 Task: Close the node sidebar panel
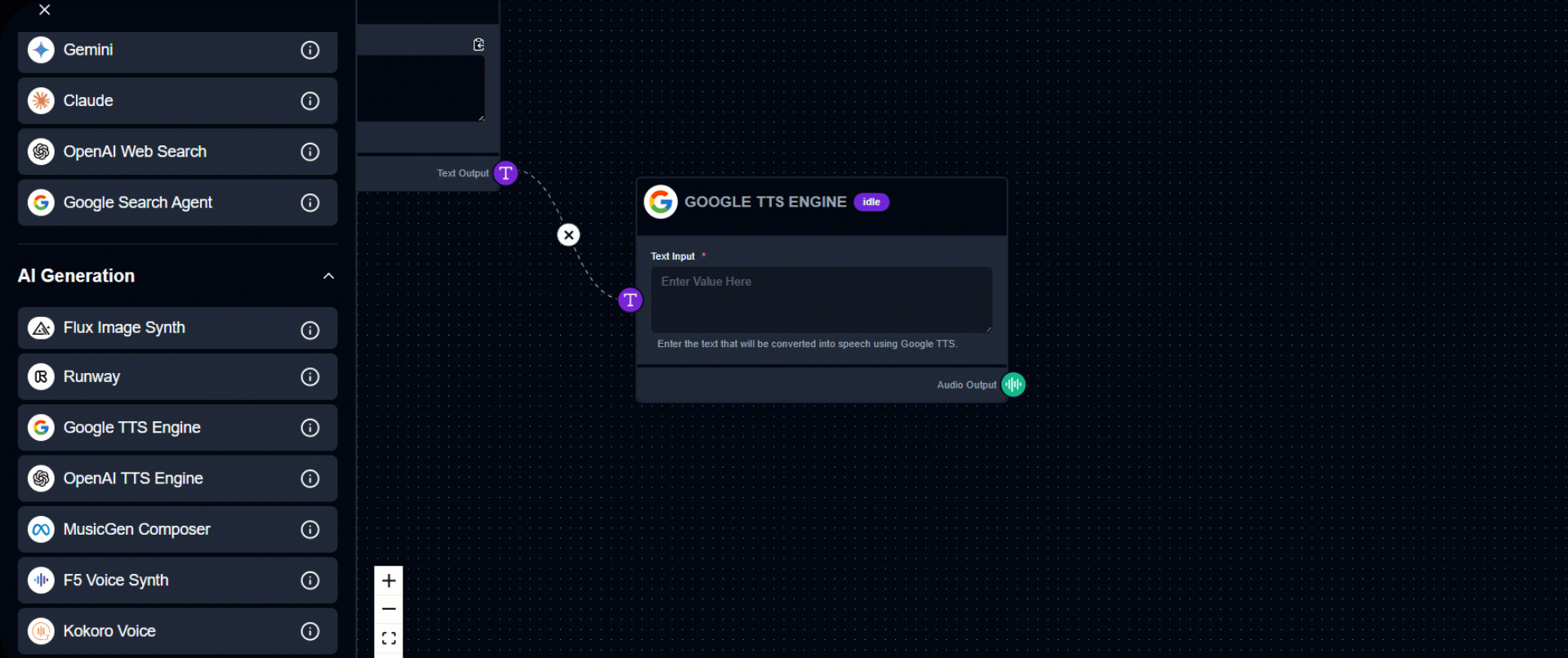45,10
